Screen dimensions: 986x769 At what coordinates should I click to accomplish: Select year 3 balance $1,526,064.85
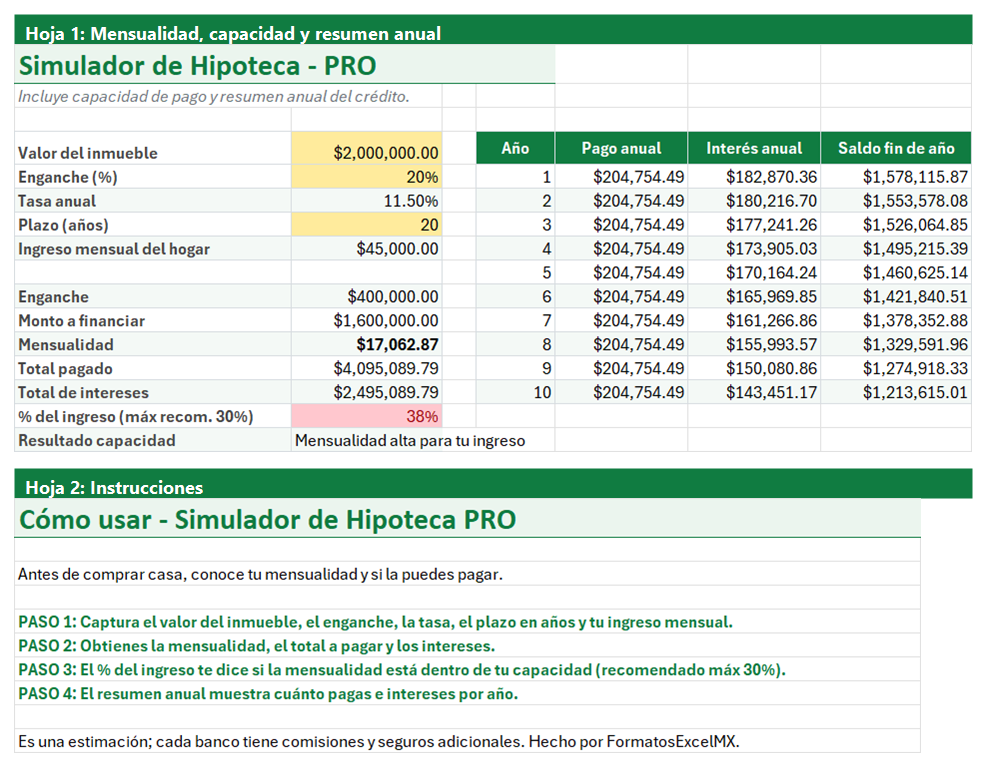[896, 225]
